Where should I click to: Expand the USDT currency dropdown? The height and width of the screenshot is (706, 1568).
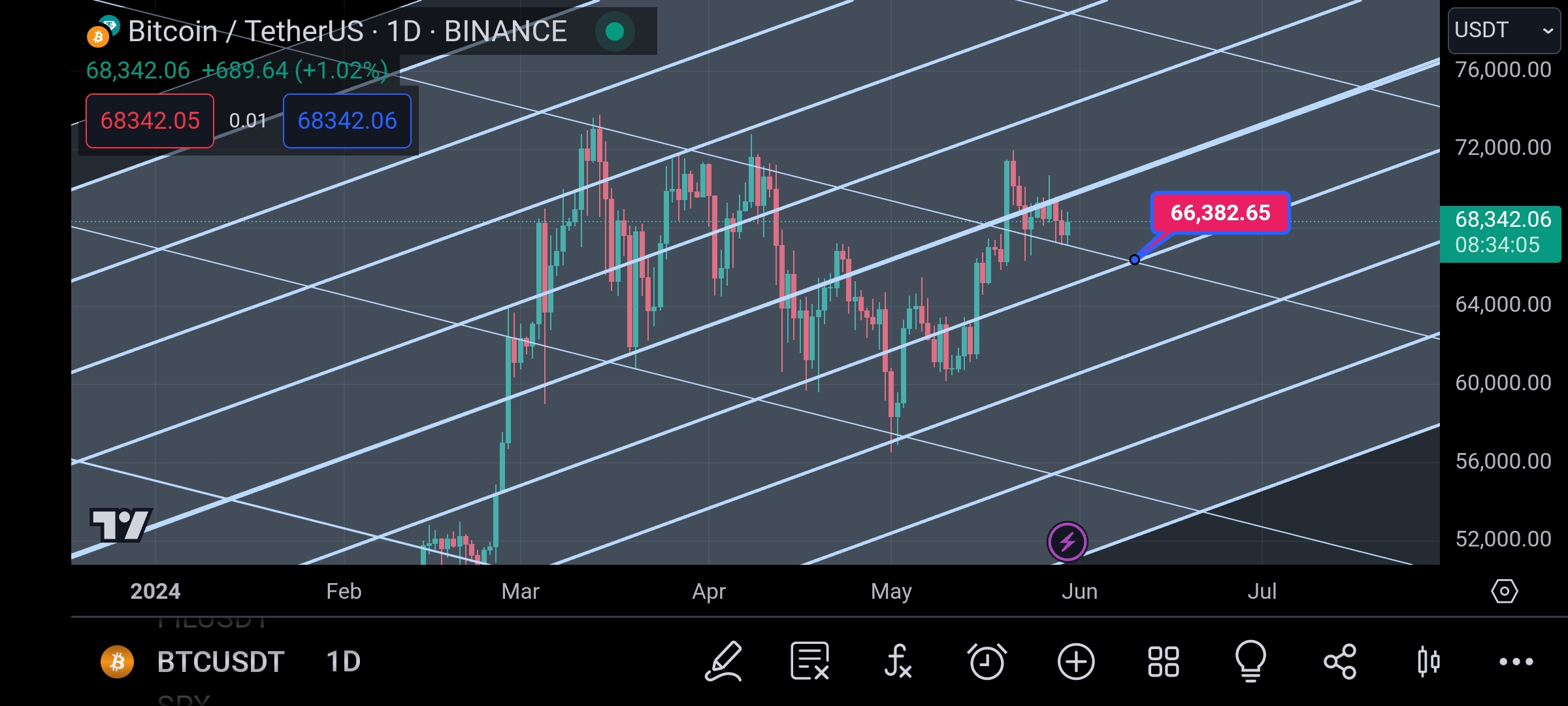[x=1504, y=30]
